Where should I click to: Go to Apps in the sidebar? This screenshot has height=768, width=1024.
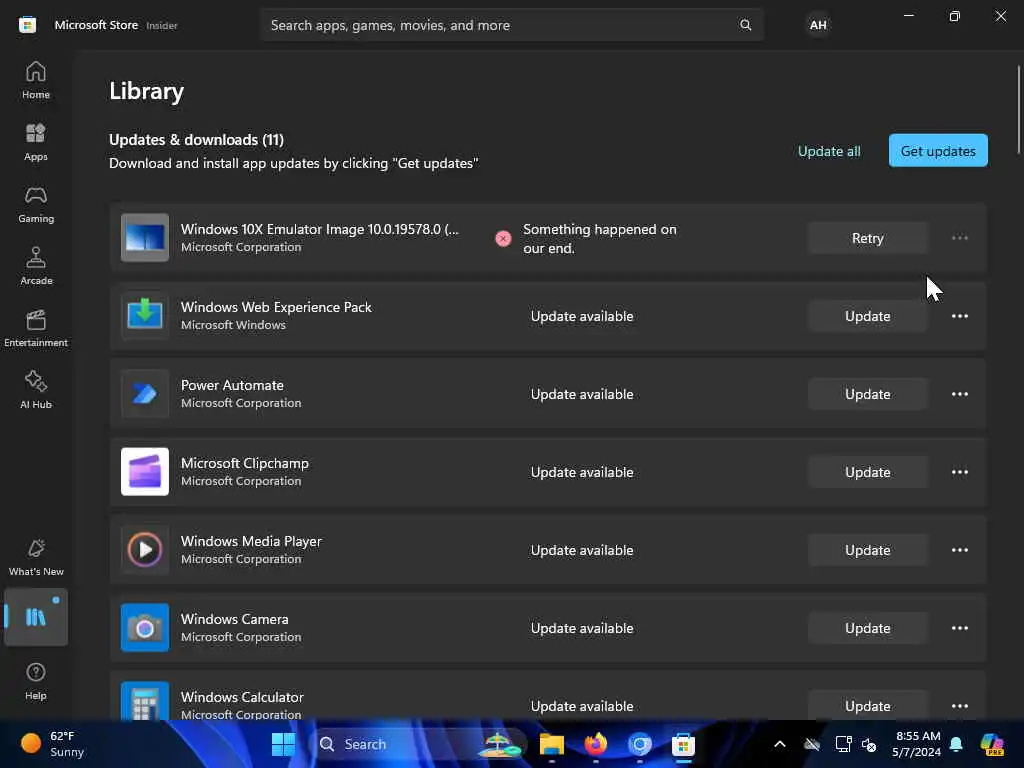(x=36, y=142)
